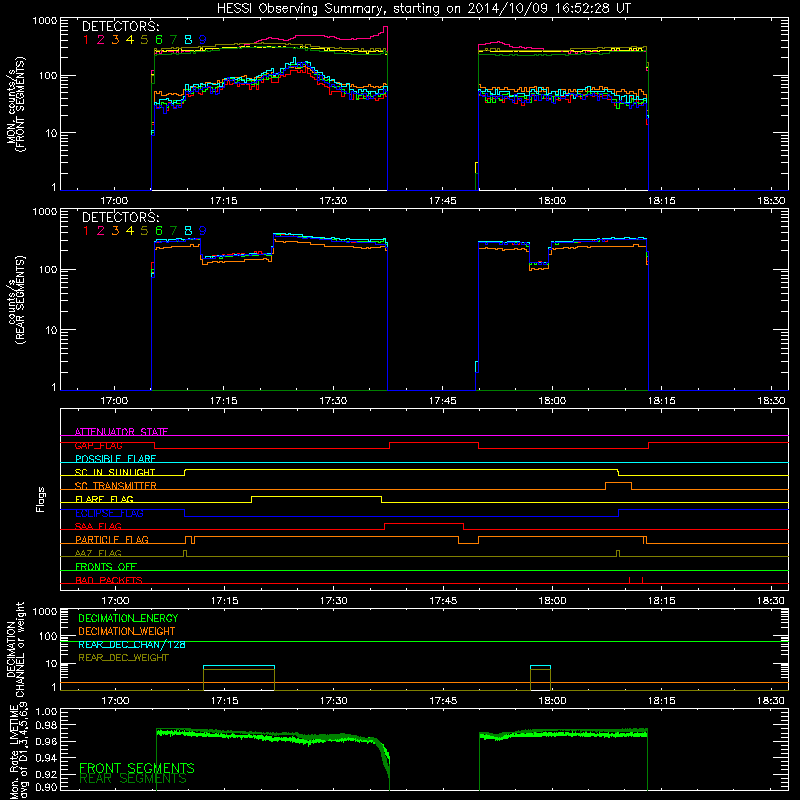This screenshot has height=800, width=800.
Task: Click the SC_IN_SUNLIGHT flag label
Action: click(x=115, y=472)
